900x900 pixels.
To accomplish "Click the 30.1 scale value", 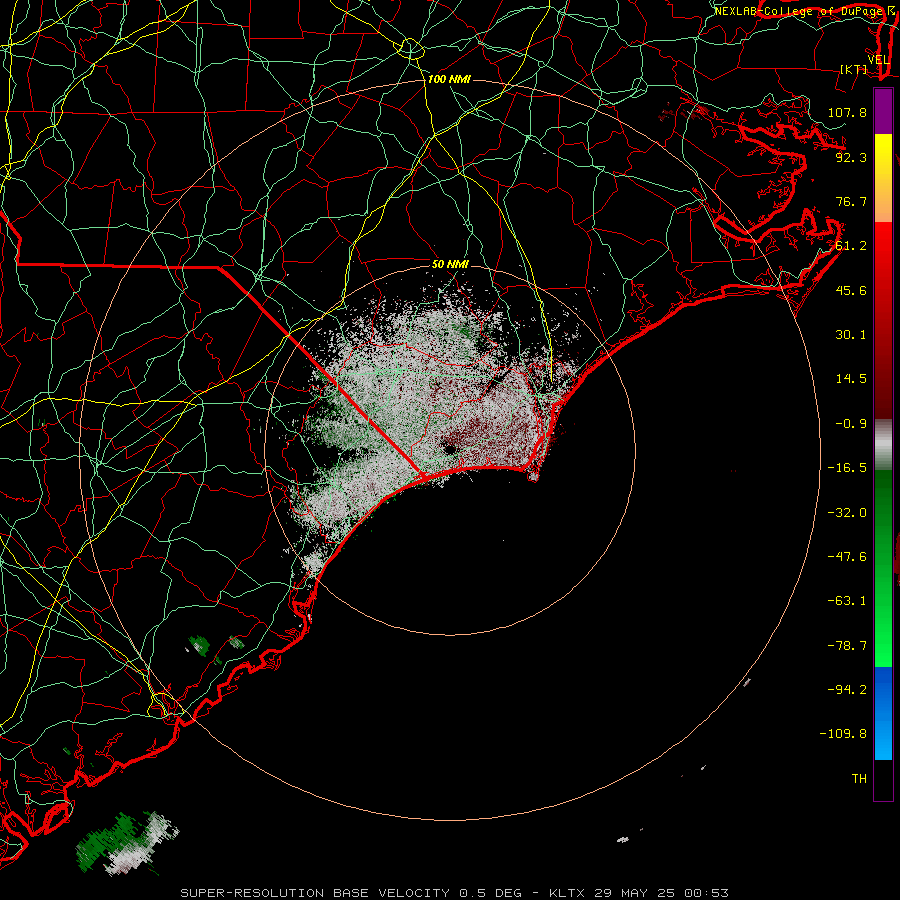I will point(851,335).
